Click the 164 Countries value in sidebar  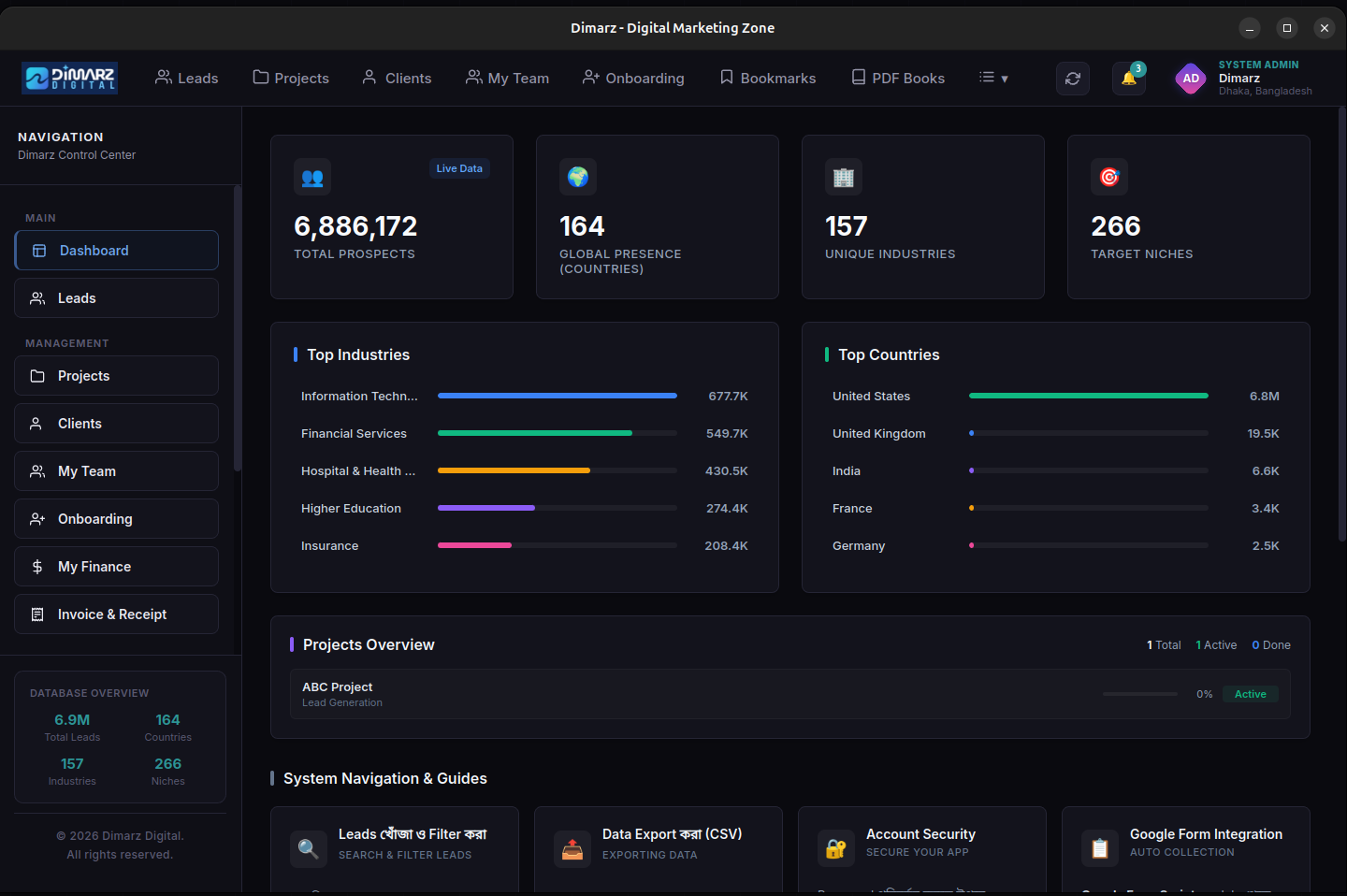(x=167, y=720)
